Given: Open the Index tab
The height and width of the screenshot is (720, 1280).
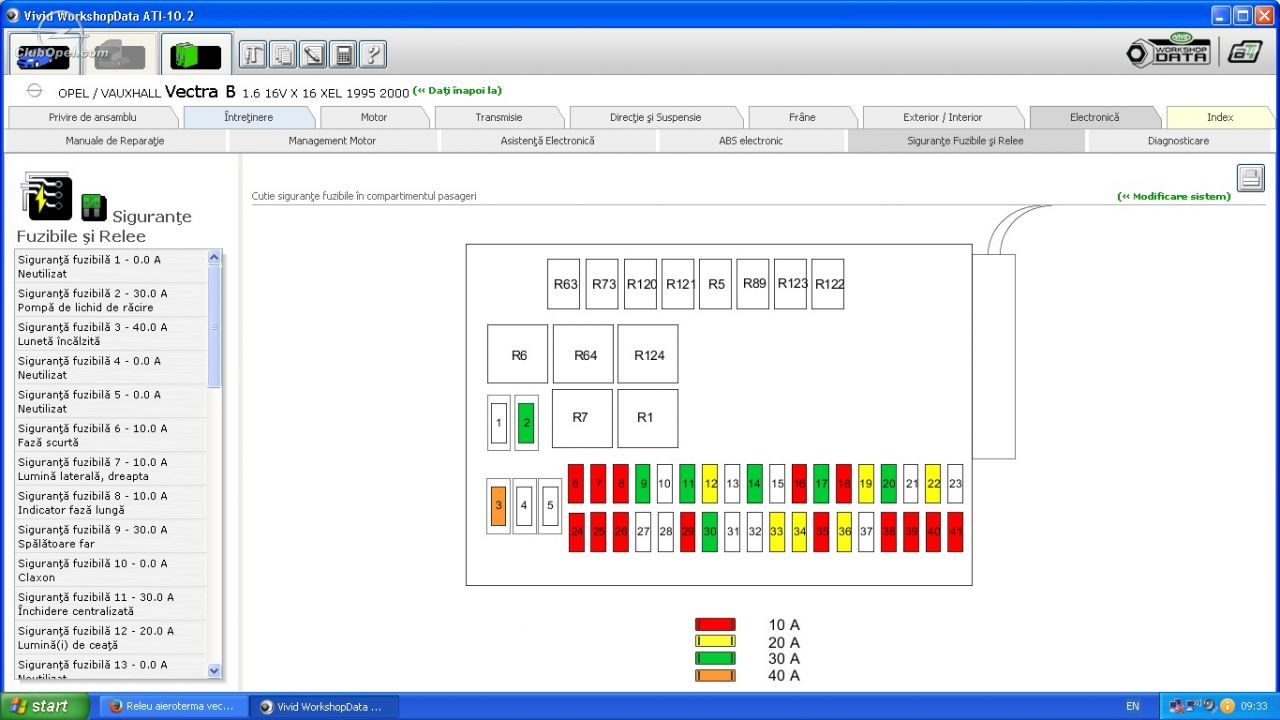Looking at the screenshot, I should pos(1220,117).
